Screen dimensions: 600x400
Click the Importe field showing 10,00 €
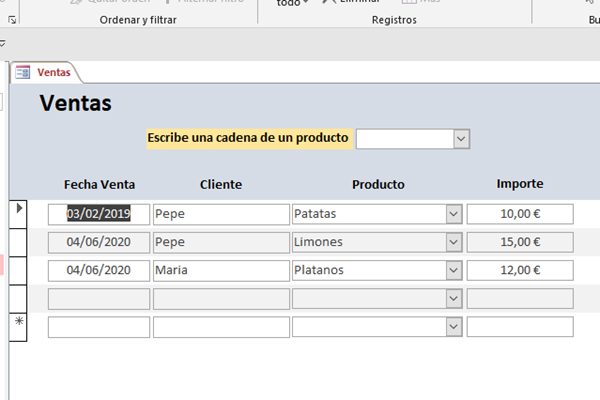click(x=519, y=214)
